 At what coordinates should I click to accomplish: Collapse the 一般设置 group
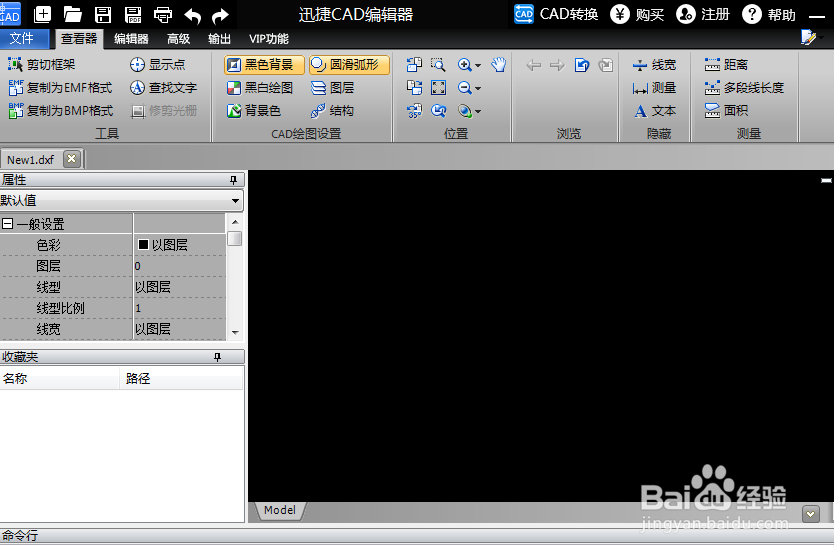pyautogui.click(x=7, y=224)
